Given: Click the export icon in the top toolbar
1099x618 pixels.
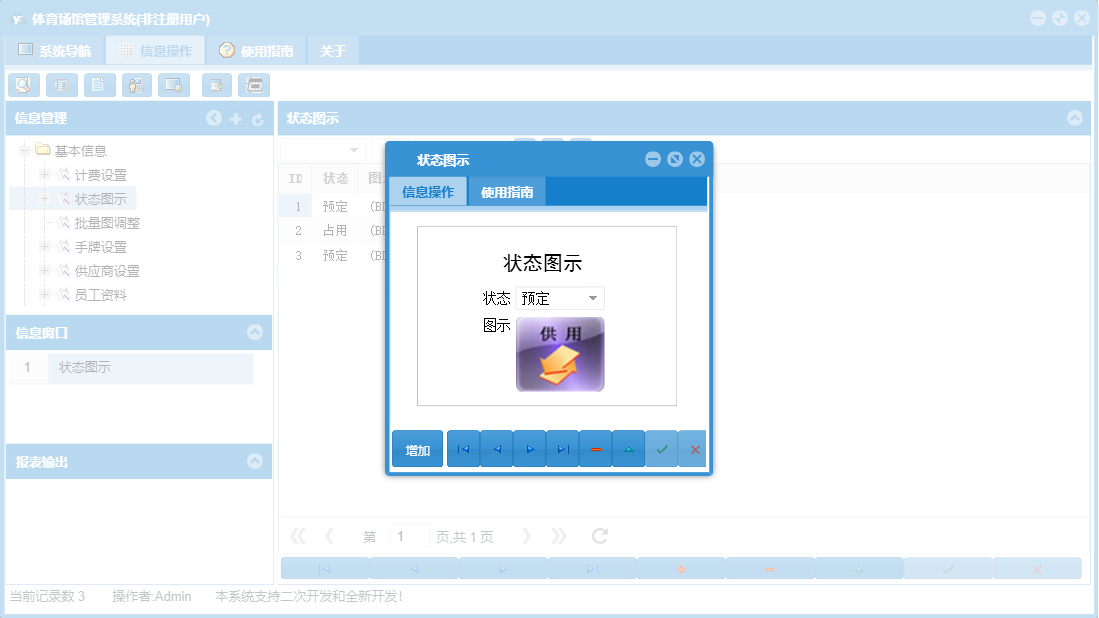Looking at the screenshot, I should tap(216, 85).
